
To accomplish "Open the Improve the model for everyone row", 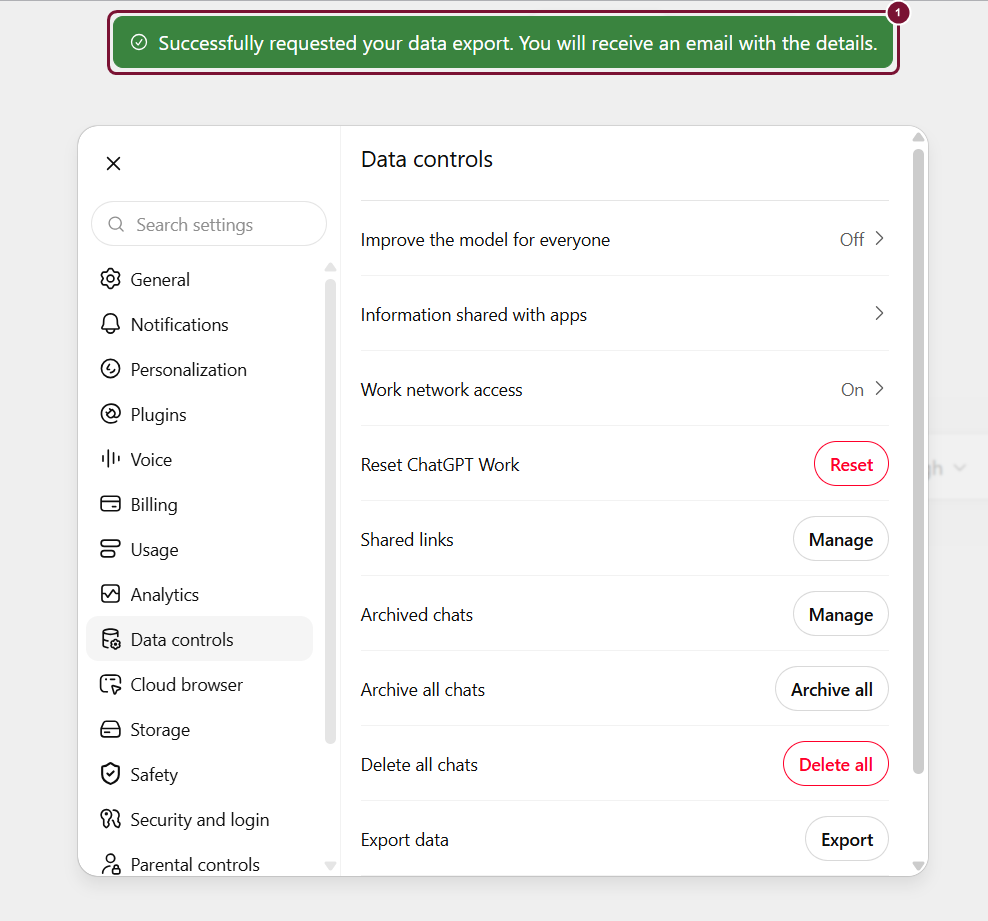I will (x=624, y=239).
